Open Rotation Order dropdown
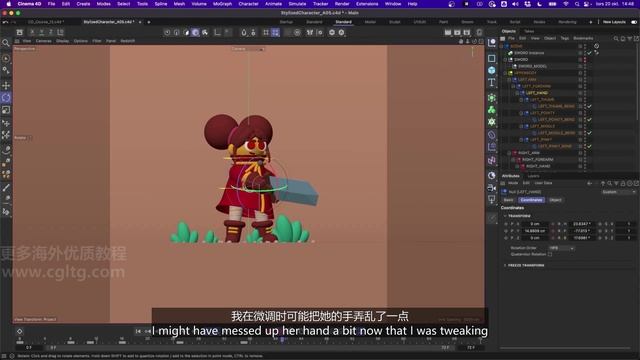The height and width of the screenshot is (360, 640). [562, 248]
